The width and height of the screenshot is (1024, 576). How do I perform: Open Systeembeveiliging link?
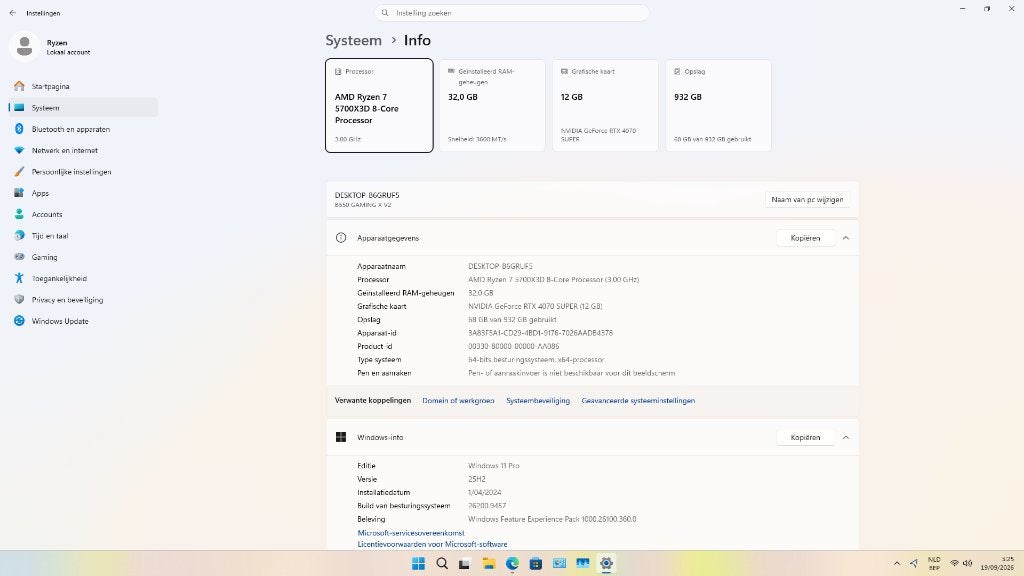point(538,401)
